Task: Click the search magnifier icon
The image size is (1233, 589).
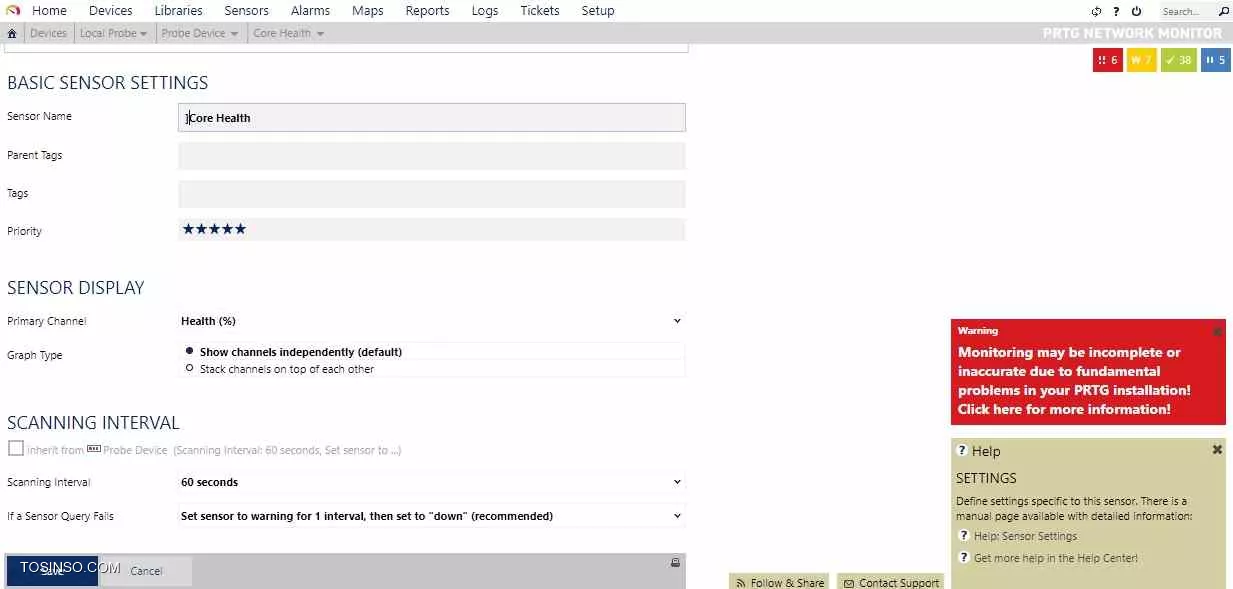Action: 1224,11
